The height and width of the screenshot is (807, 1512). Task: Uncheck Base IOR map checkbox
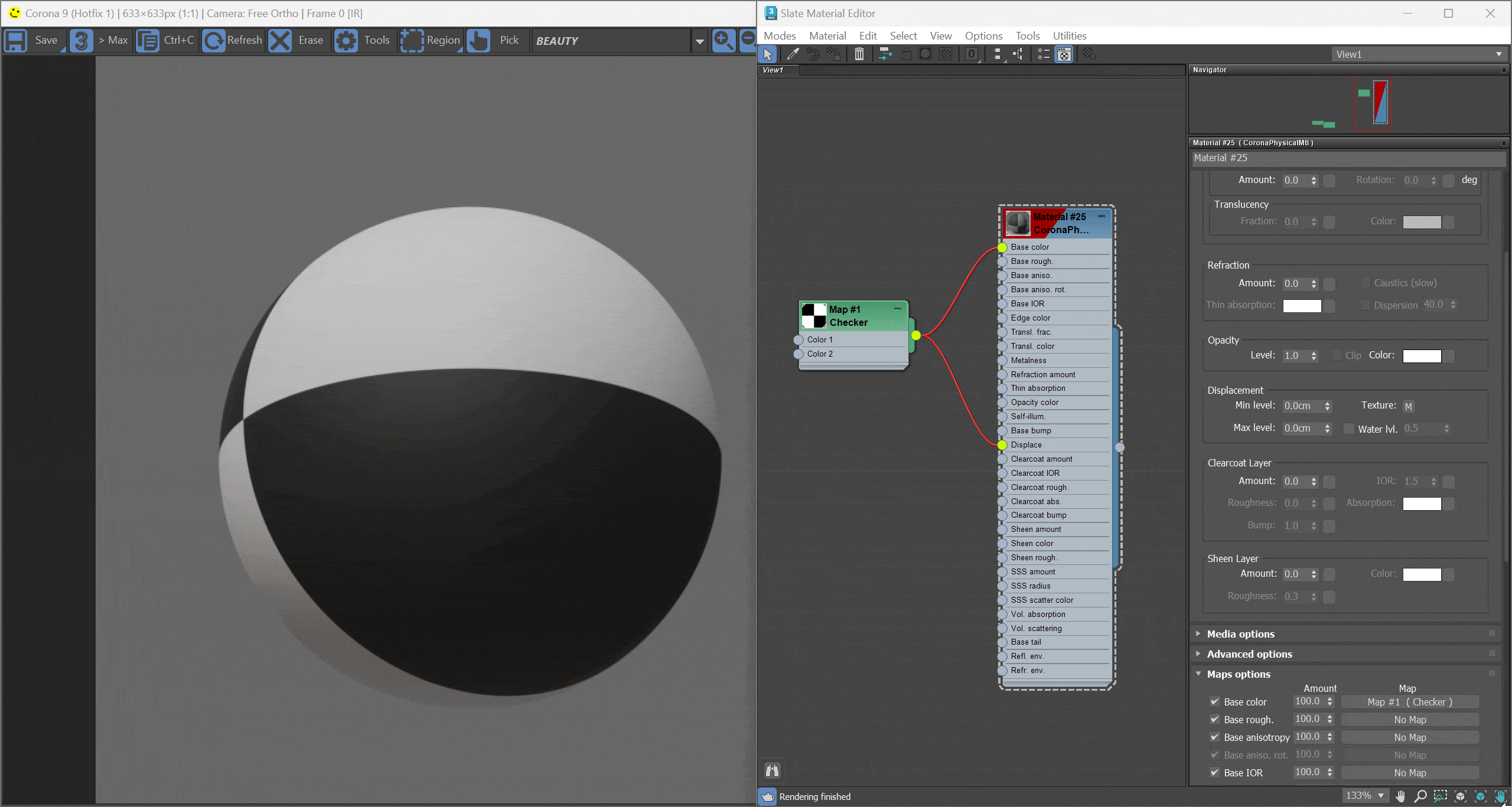tap(1215, 773)
